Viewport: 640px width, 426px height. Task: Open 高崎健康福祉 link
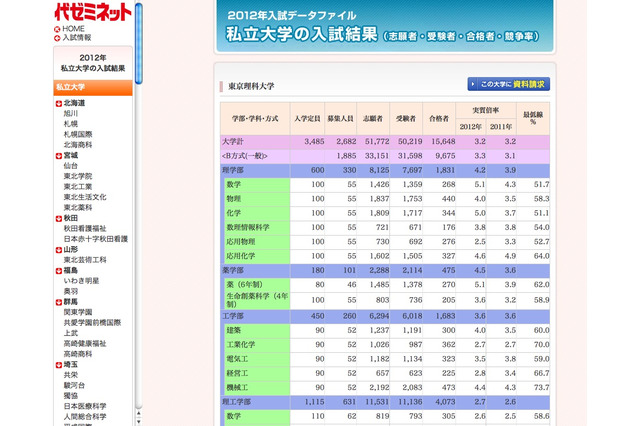[85, 344]
